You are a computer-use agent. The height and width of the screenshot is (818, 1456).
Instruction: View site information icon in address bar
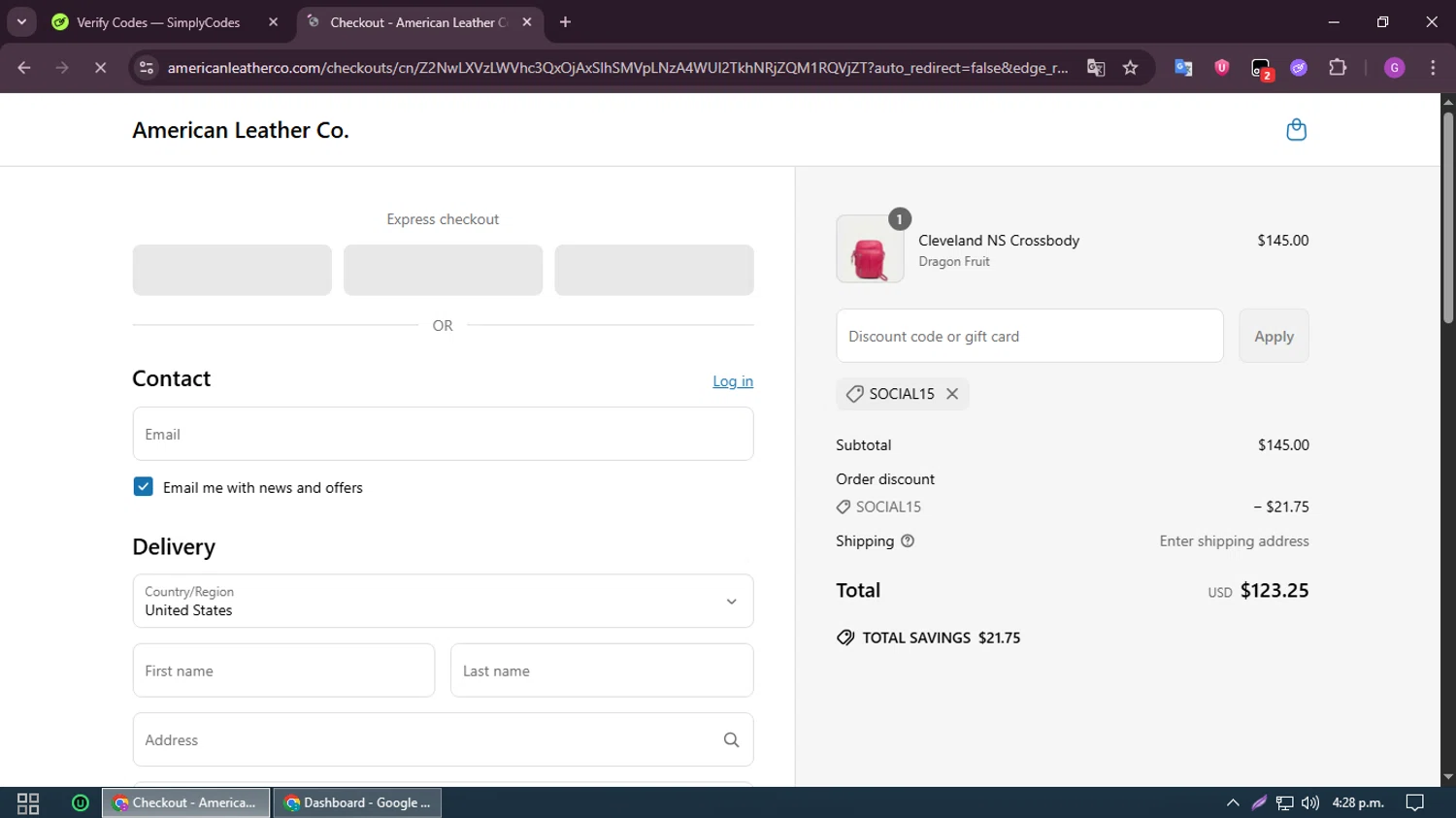click(x=147, y=68)
